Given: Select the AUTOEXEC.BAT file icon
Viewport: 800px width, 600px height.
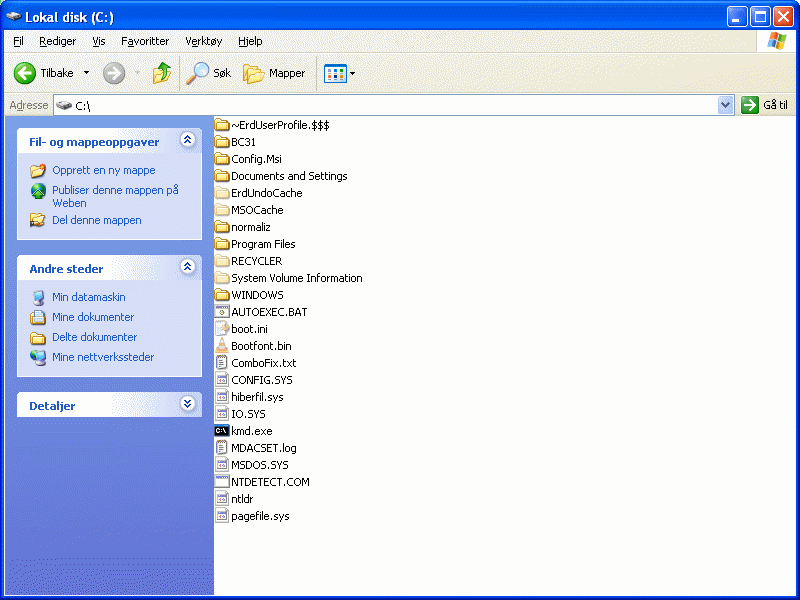Looking at the screenshot, I should pyautogui.click(x=222, y=312).
